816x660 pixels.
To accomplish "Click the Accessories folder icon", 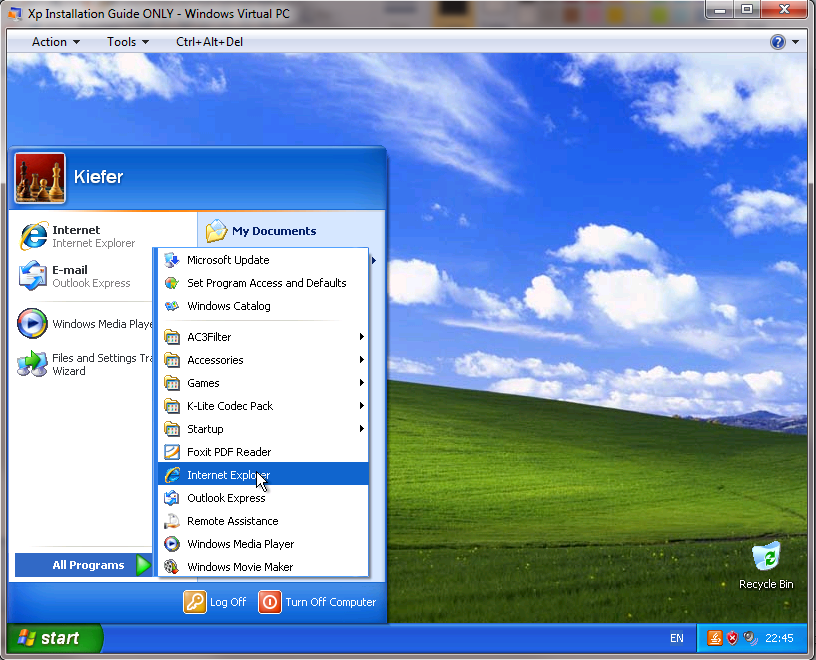I will coord(172,360).
